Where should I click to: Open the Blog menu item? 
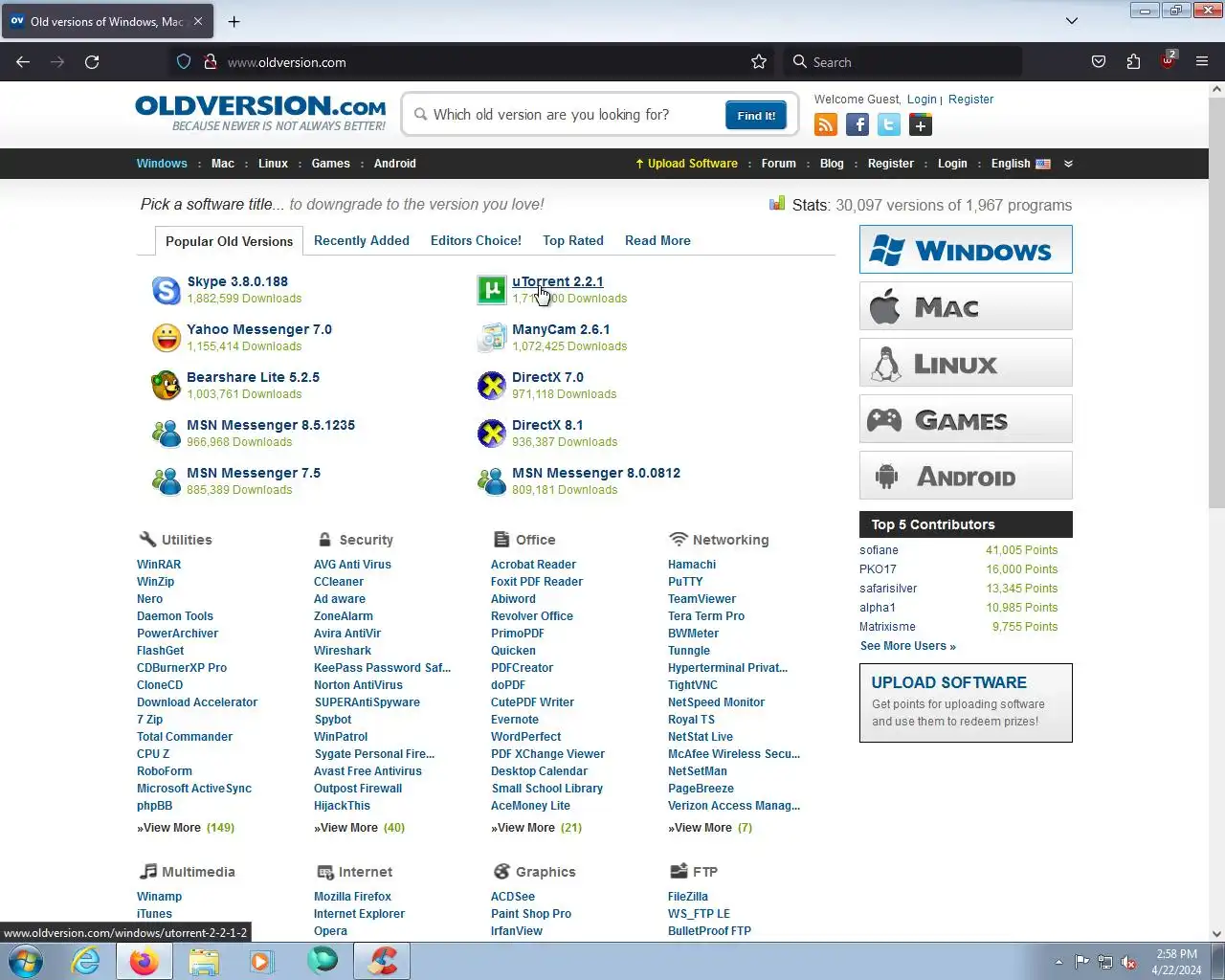(832, 164)
